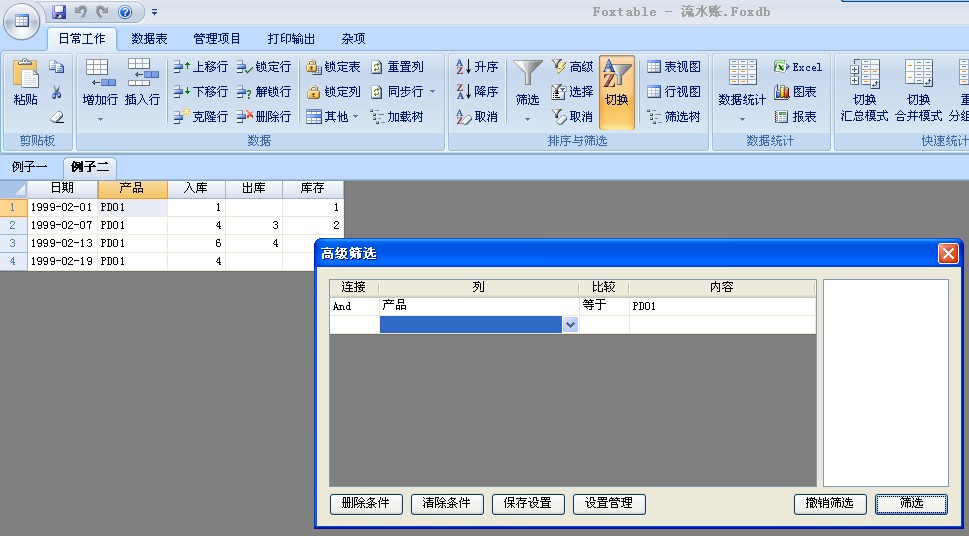Viewport: 969px width, 536px height.
Task: Toggle the highlighted 切换 filter switch button
Action: coord(617,91)
